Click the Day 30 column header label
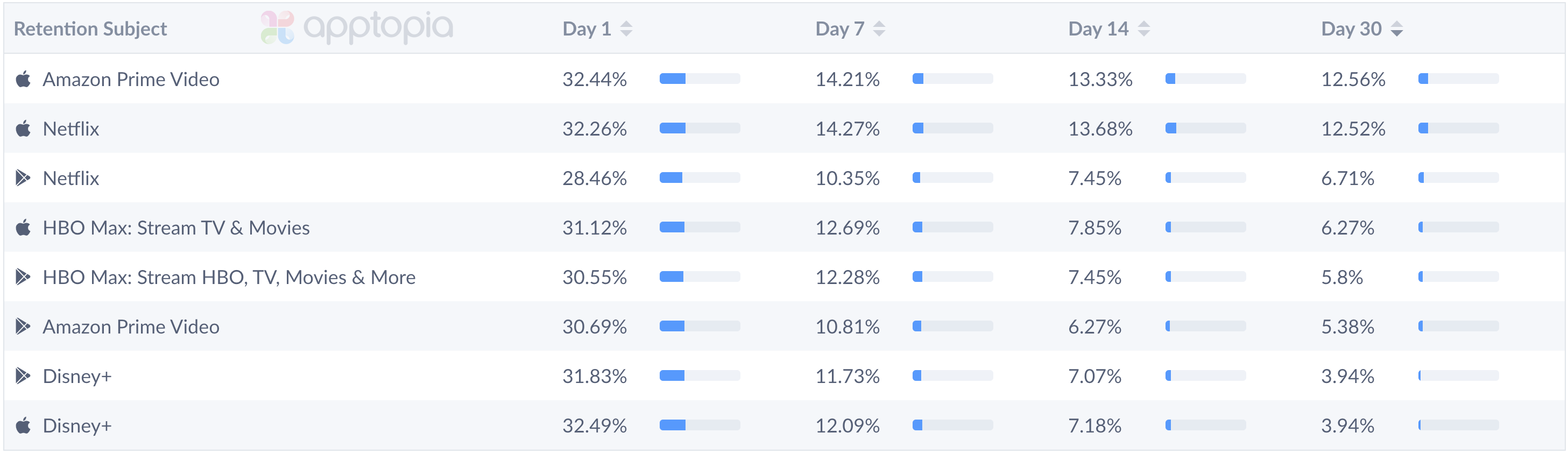 tap(1351, 29)
